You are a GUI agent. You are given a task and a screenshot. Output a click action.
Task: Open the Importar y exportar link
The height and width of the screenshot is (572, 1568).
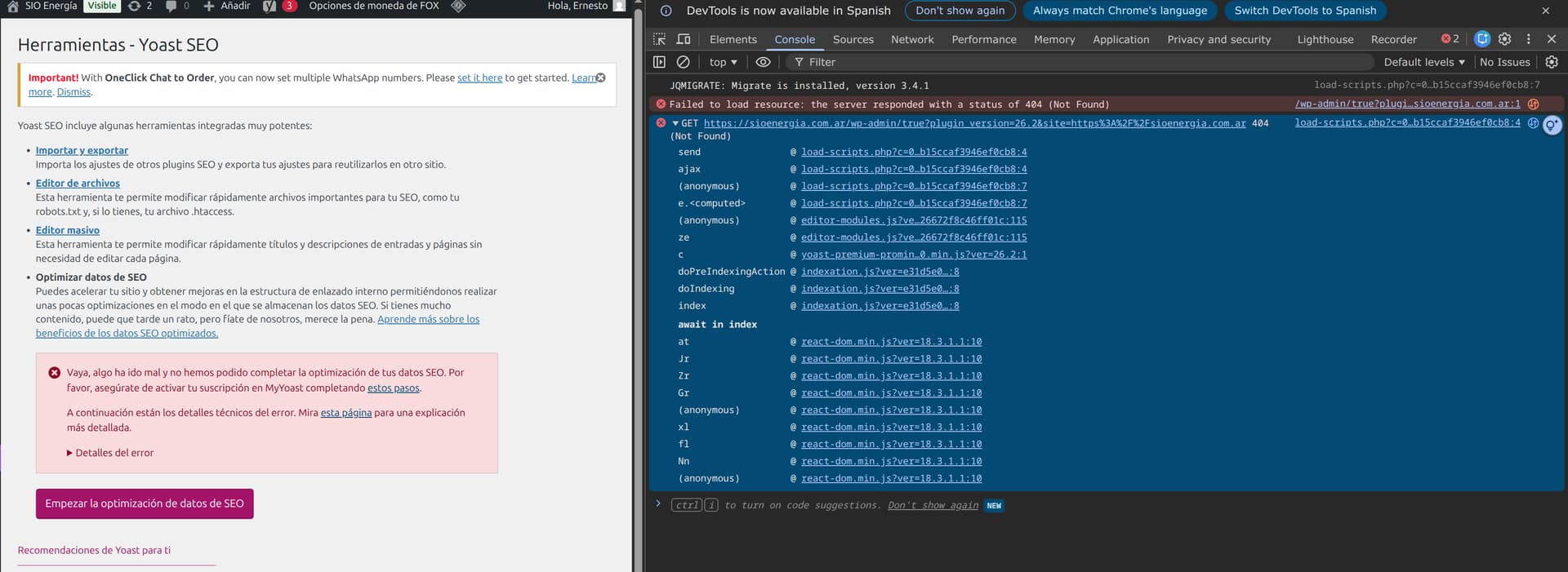(x=82, y=150)
